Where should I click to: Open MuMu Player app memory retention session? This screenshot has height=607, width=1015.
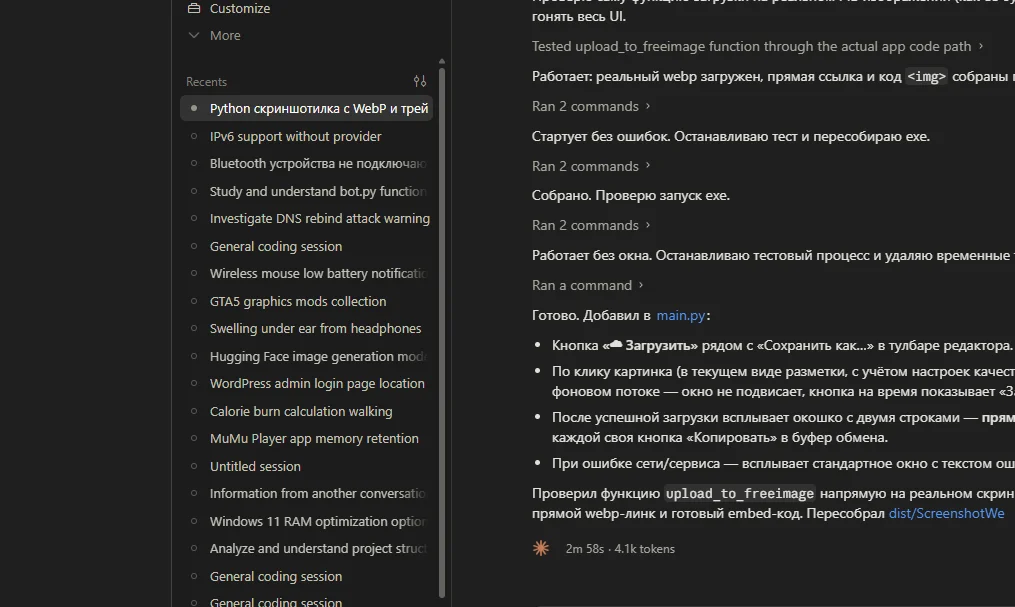click(x=306, y=438)
